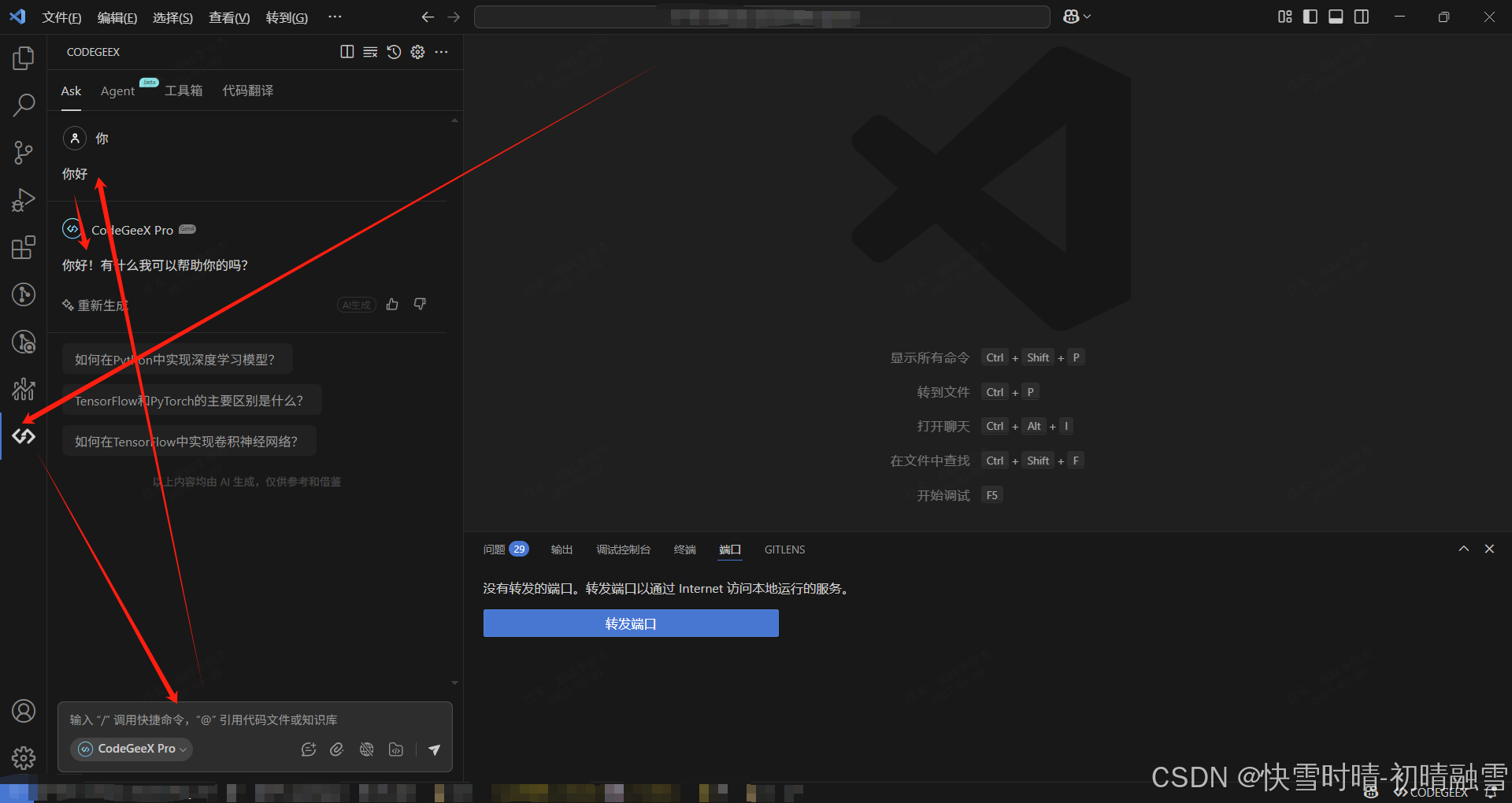Open the CodeGeeX sidebar icon
Viewport: 1512px width, 803px height.
tap(24, 436)
